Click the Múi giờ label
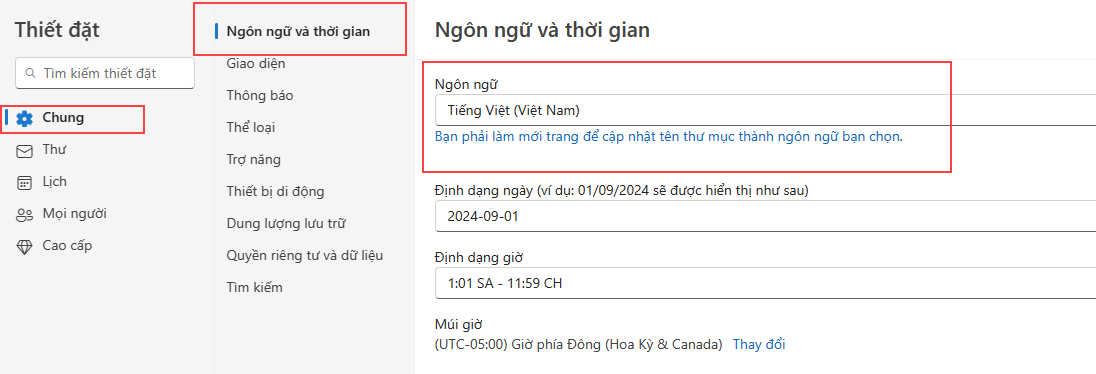The width and height of the screenshot is (1096, 374). [459, 325]
